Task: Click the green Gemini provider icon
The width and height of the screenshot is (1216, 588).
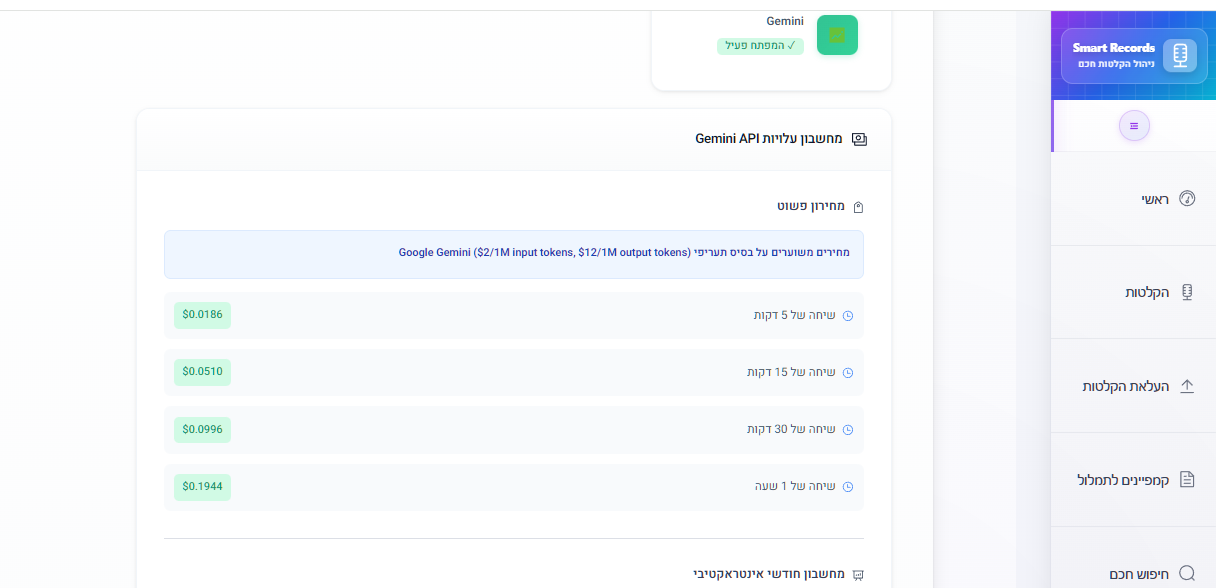Action: 837,35
